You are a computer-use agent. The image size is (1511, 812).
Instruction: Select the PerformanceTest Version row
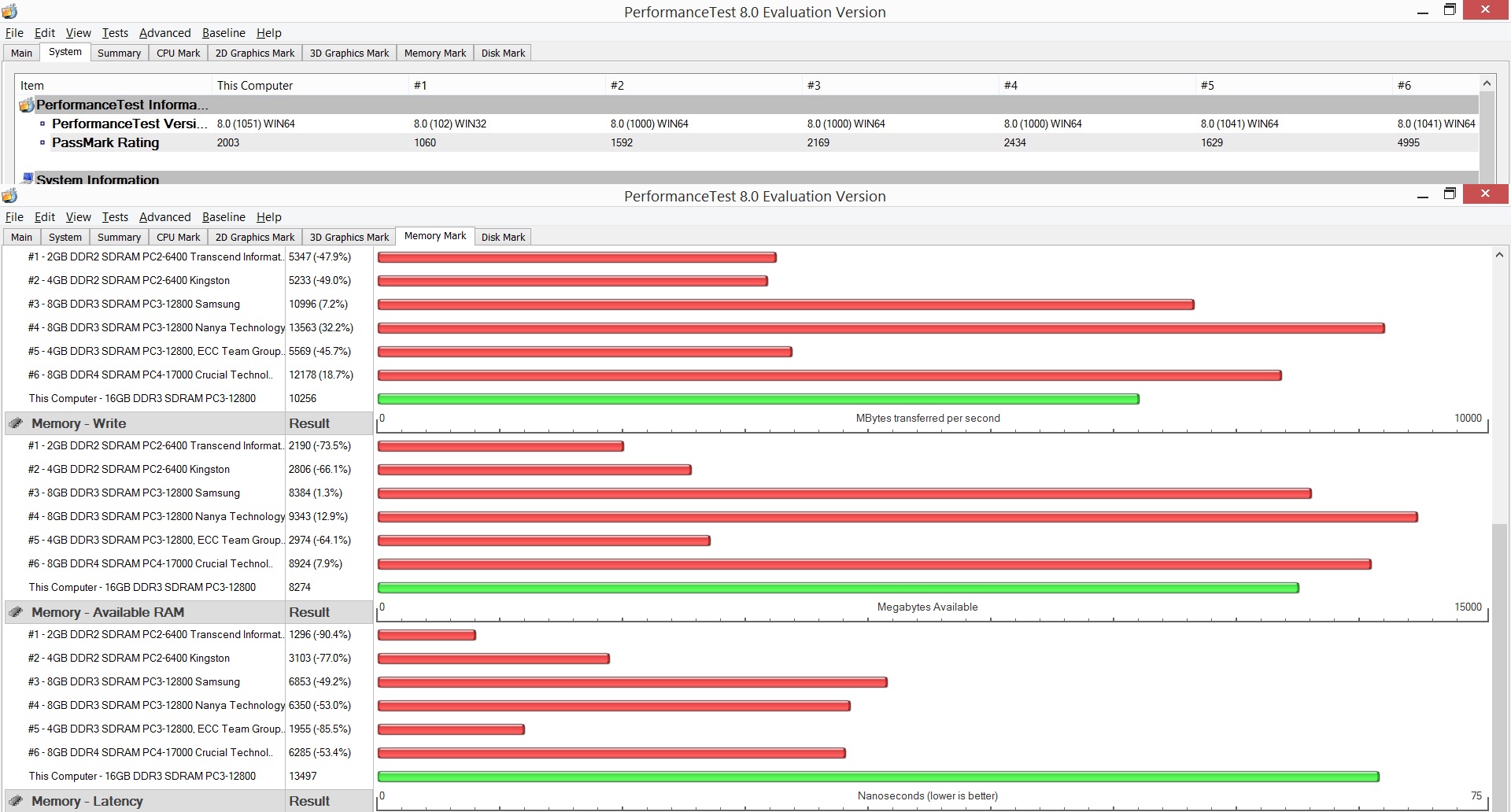tap(748, 124)
